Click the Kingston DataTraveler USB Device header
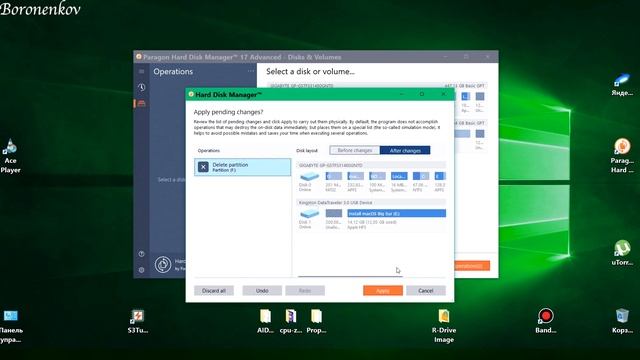 click(x=371, y=202)
